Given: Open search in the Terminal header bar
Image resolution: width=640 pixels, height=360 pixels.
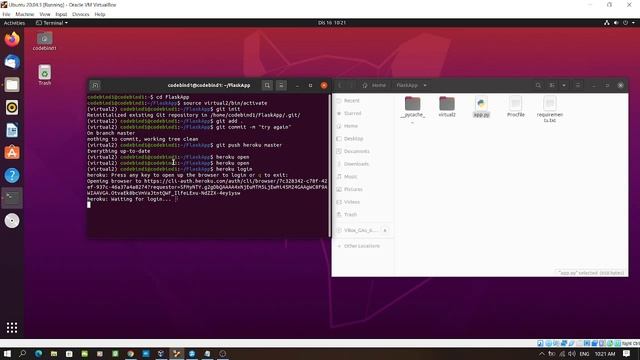Looking at the screenshot, I should tap(267, 85).
